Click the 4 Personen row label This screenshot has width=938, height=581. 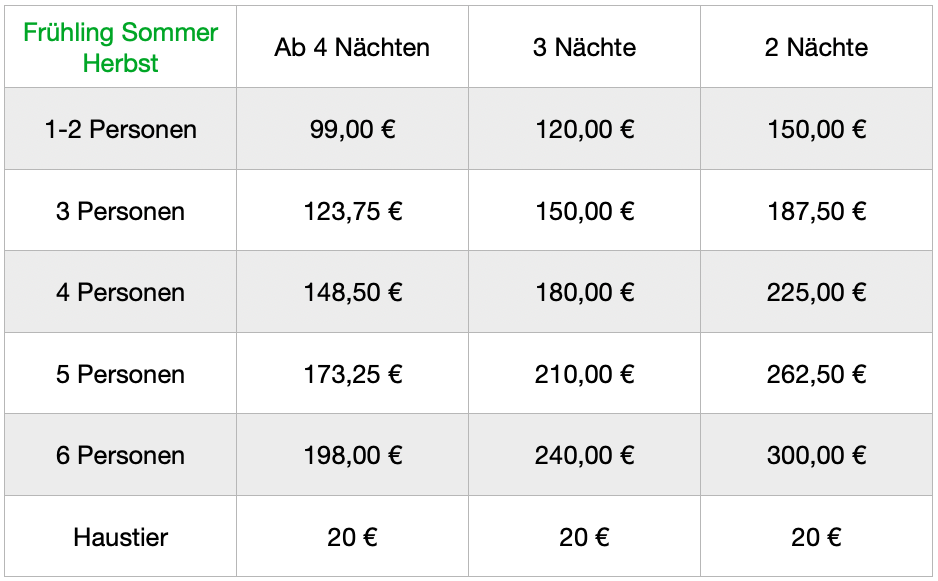point(120,292)
